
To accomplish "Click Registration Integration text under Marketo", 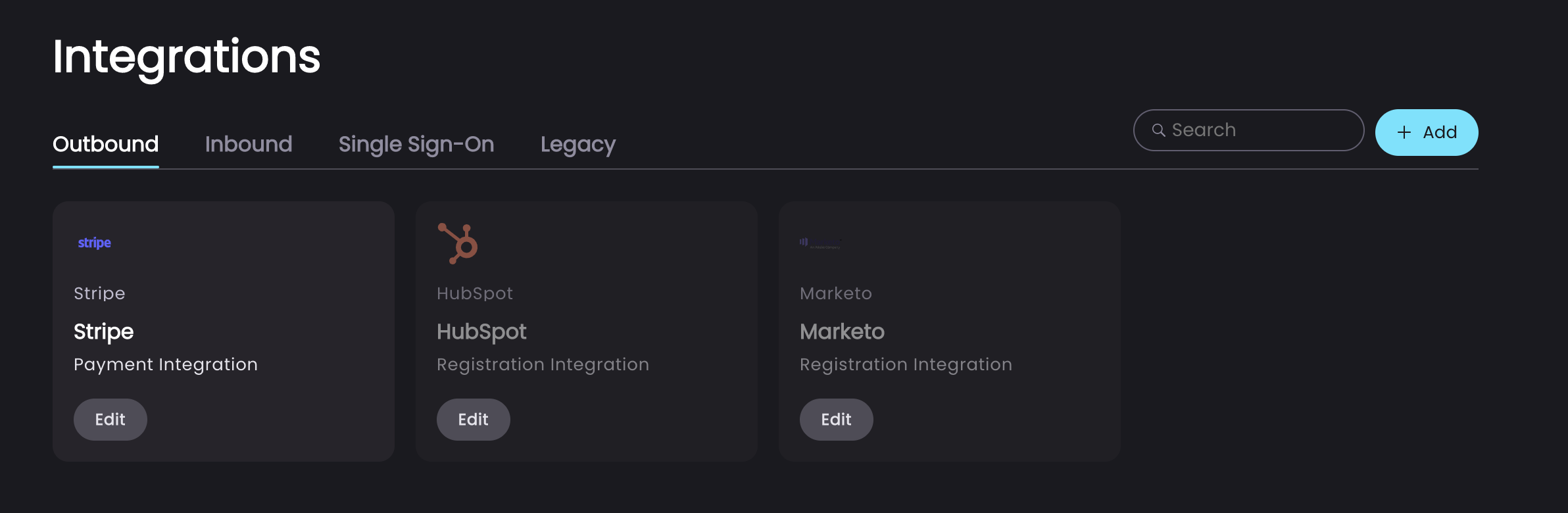I will (906, 364).
